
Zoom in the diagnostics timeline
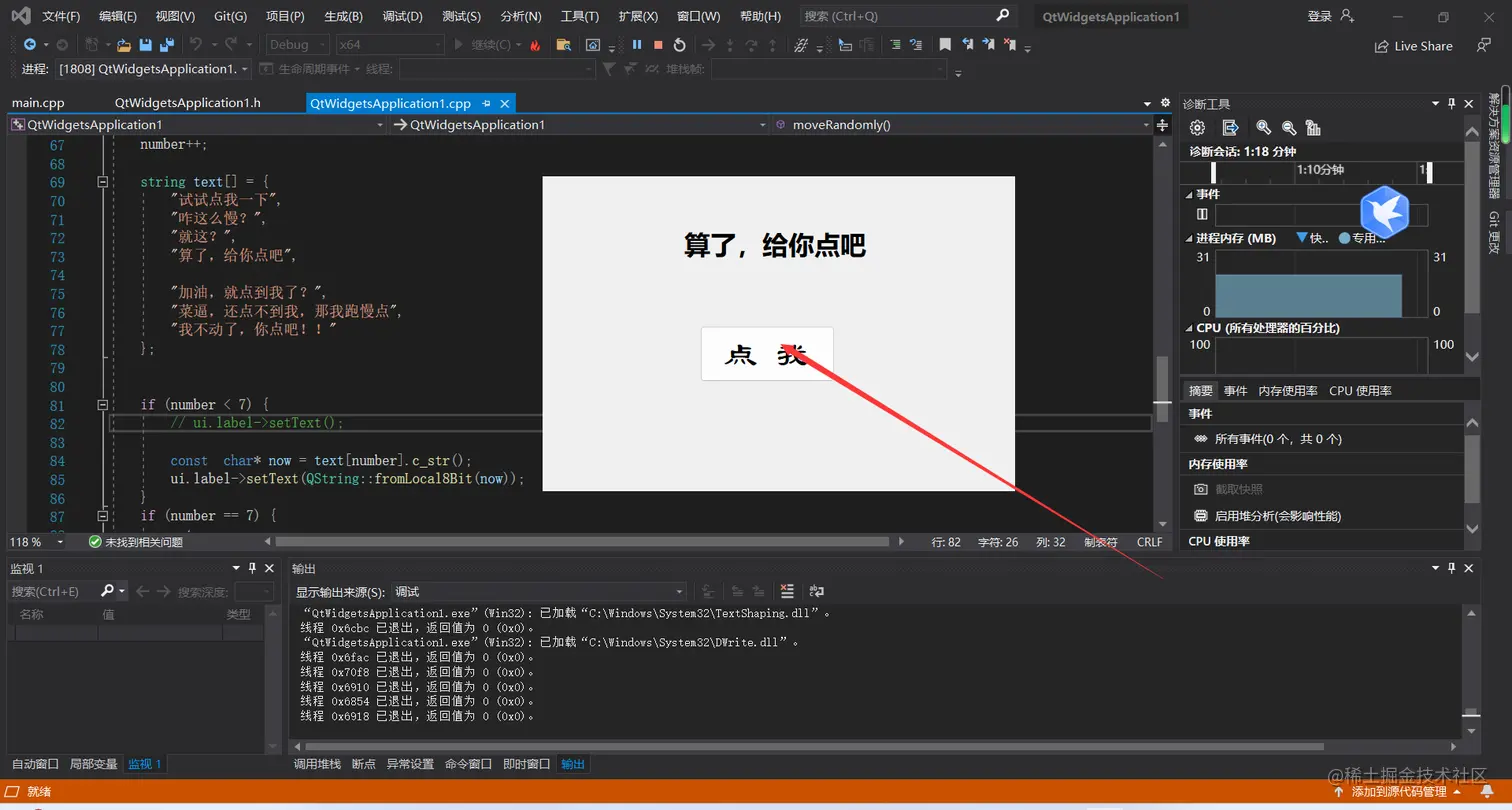[1264, 128]
